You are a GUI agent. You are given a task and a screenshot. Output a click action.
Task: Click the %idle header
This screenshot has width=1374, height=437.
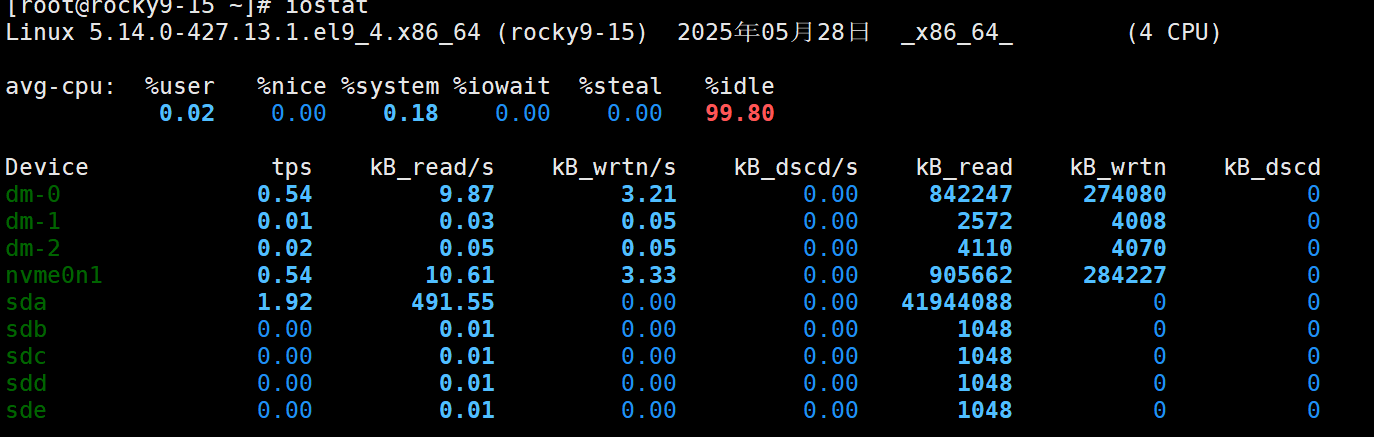(740, 86)
